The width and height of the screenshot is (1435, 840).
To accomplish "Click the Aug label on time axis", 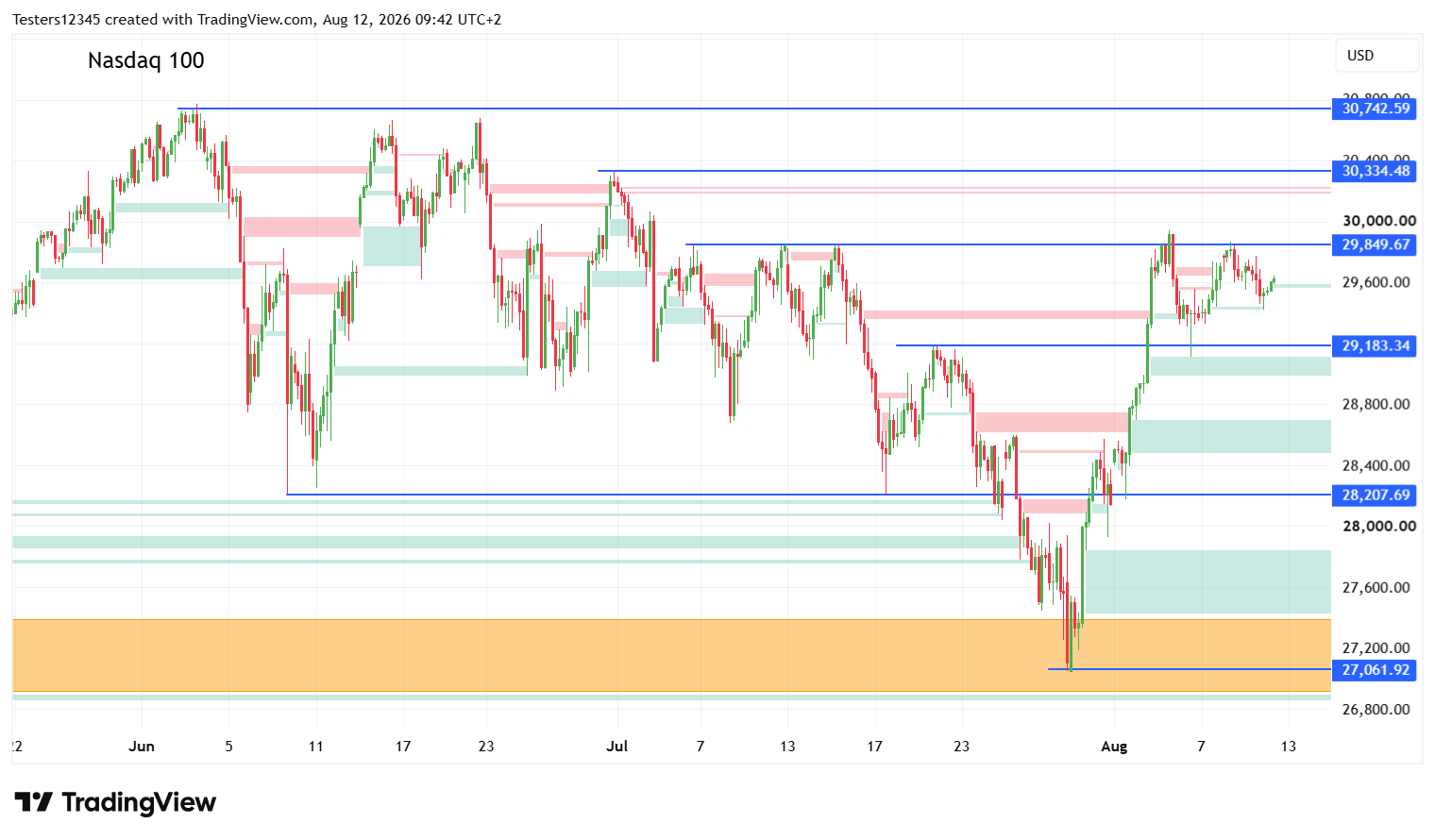I will [x=1114, y=746].
